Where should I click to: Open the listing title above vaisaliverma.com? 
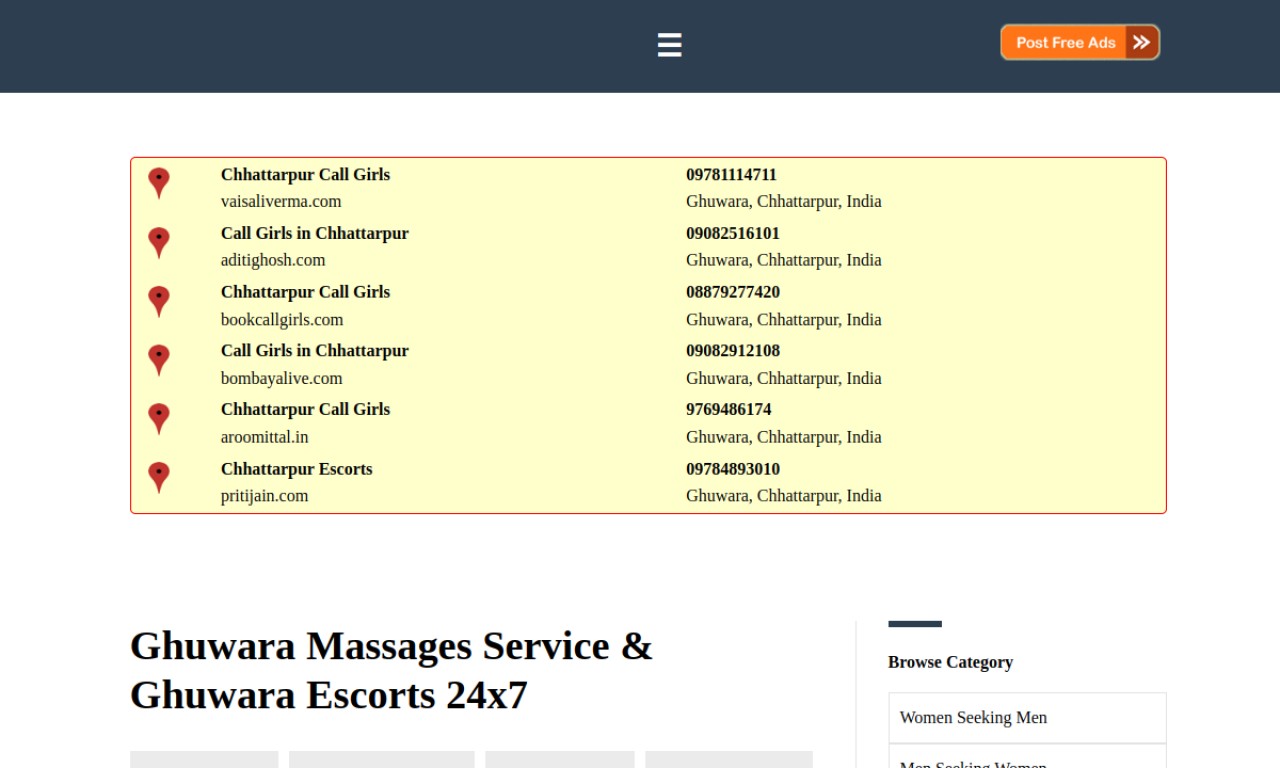click(305, 174)
